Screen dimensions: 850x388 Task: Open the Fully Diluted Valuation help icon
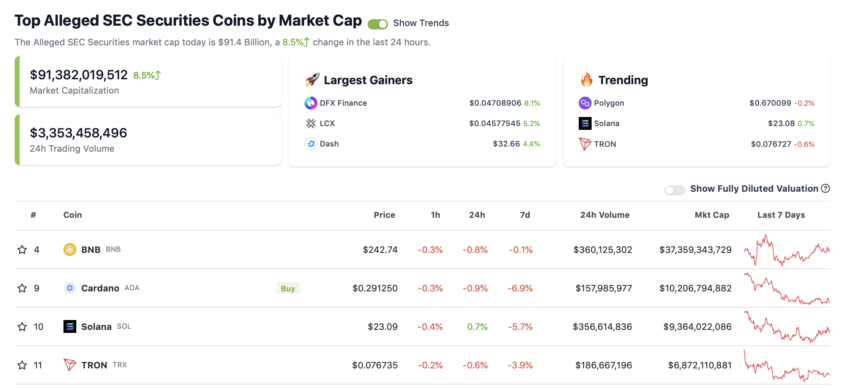point(826,189)
